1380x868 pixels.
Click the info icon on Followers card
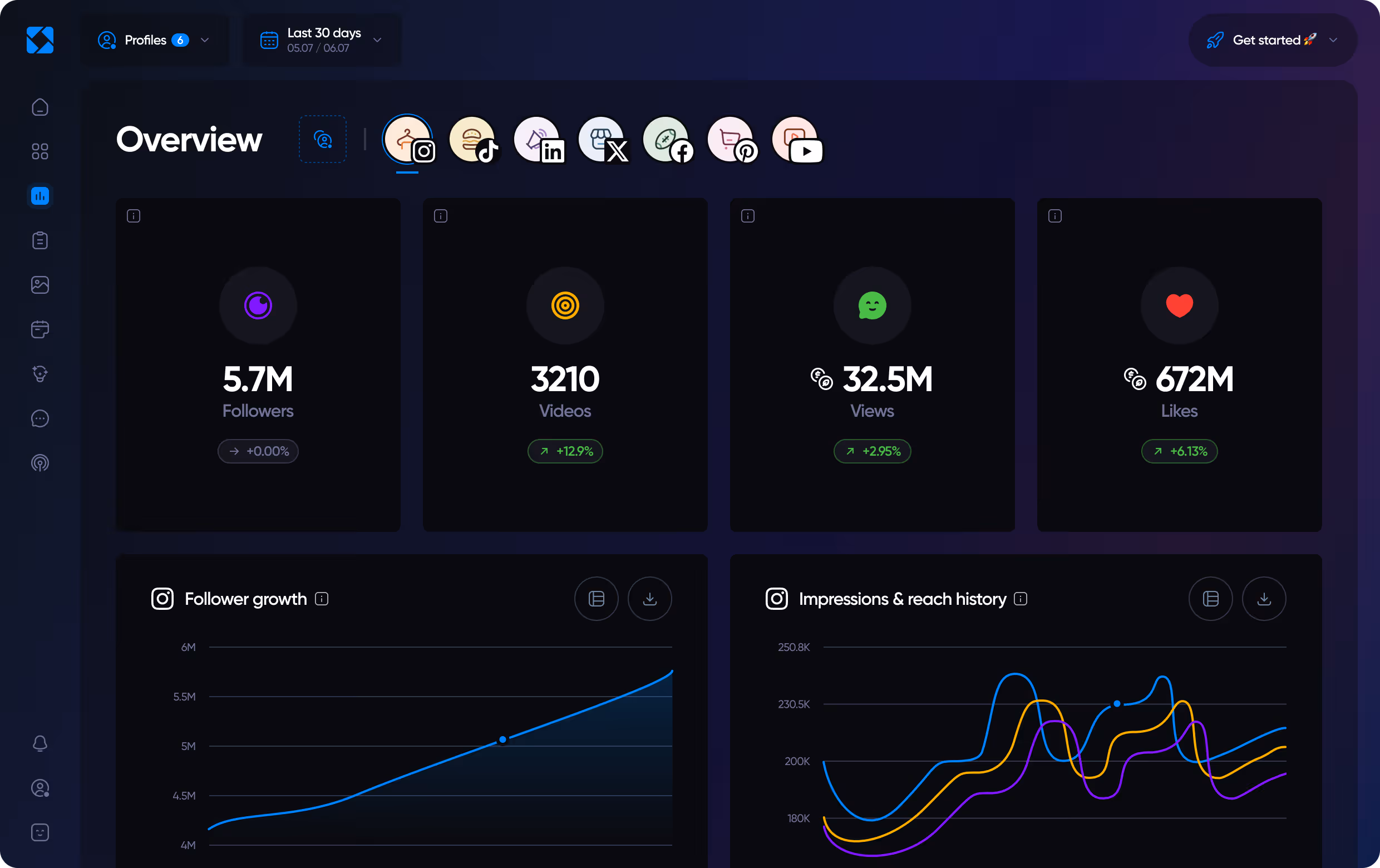[133, 216]
